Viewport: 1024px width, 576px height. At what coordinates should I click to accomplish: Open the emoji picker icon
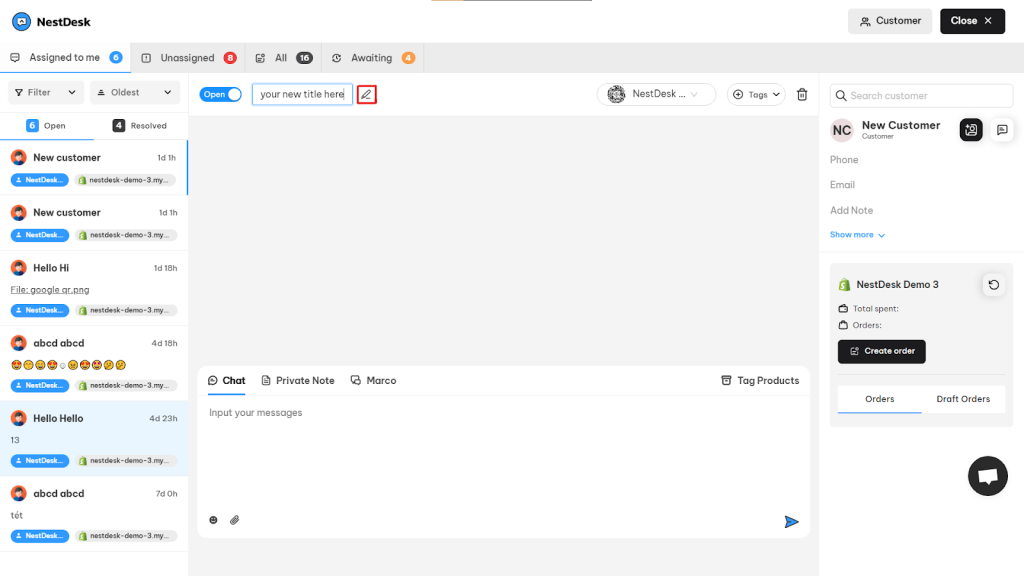[x=213, y=520]
